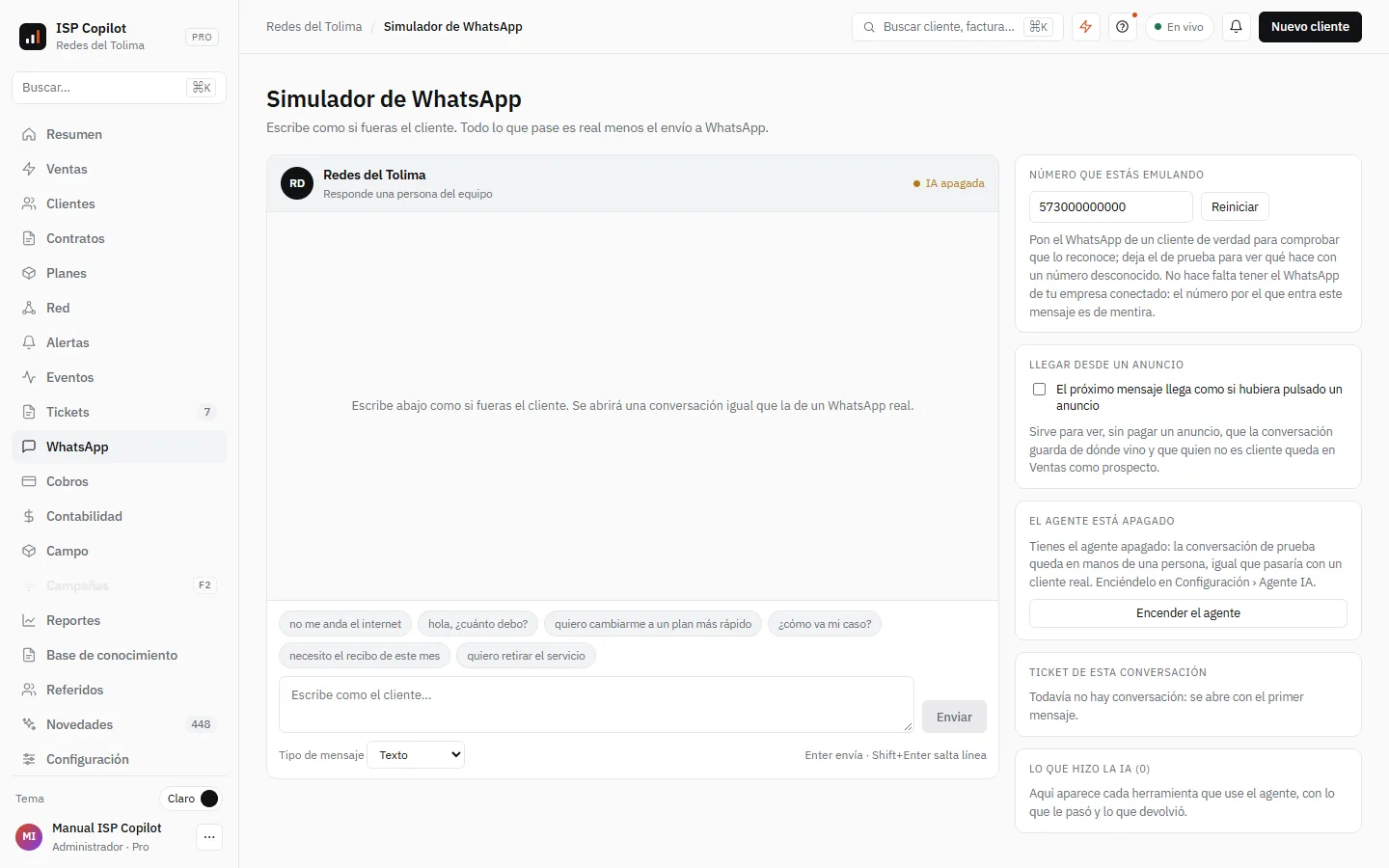Select 'quiero cambiarme a un plan más rápido' chip
Screen dimensions: 1389x868
pos(653,624)
